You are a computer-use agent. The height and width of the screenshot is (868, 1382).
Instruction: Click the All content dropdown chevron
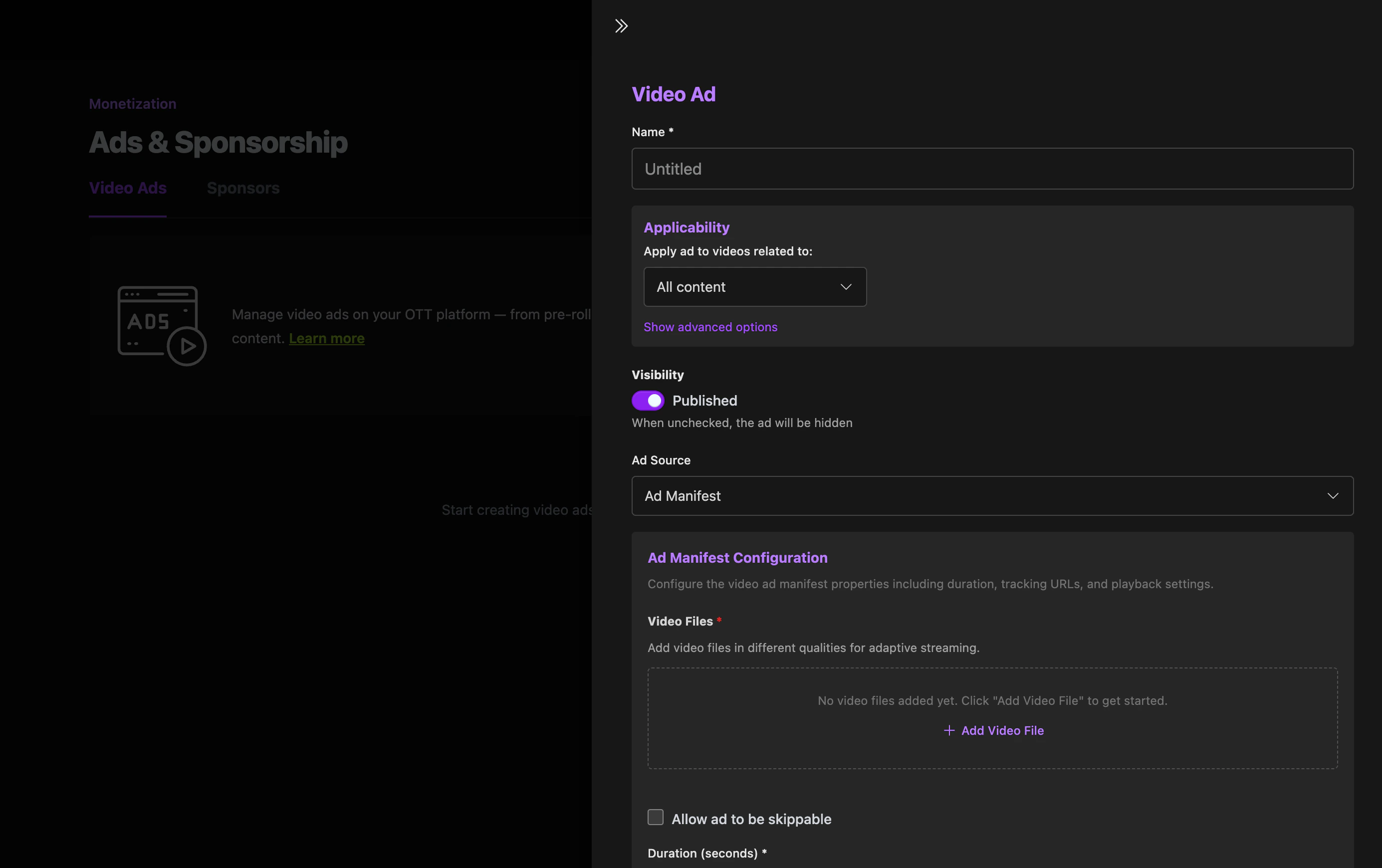845,287
